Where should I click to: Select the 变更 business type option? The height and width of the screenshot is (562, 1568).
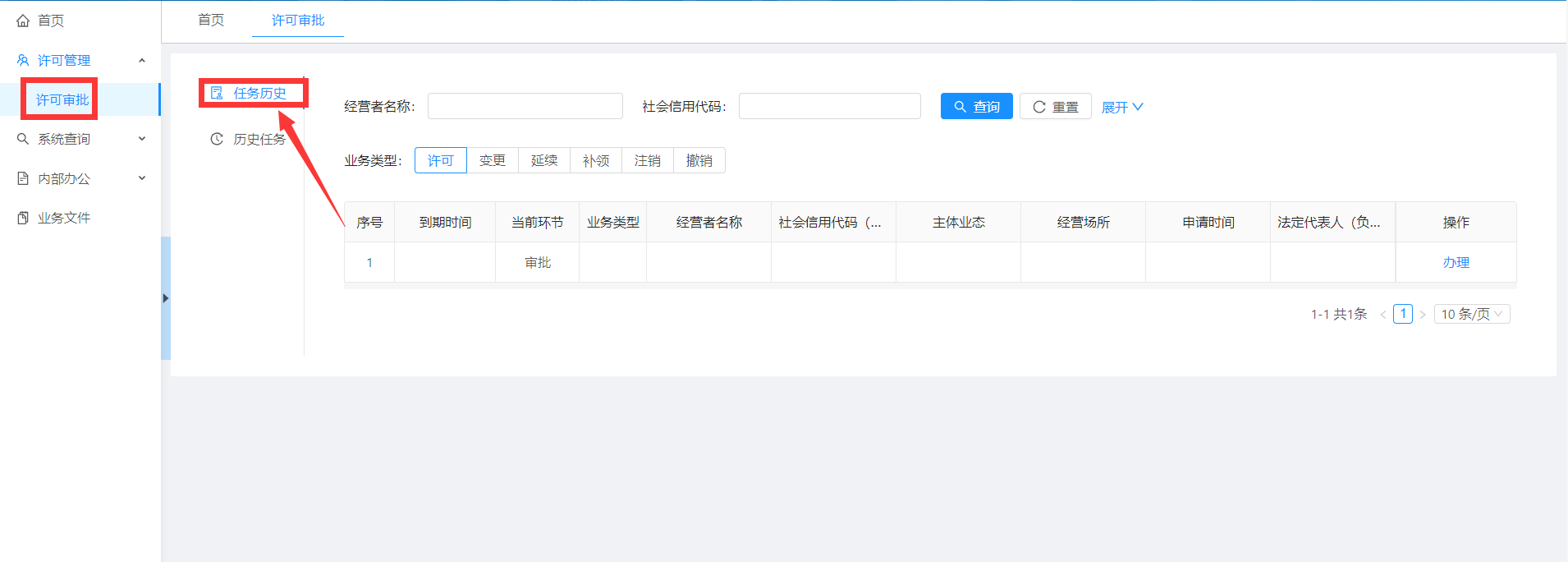493,160
